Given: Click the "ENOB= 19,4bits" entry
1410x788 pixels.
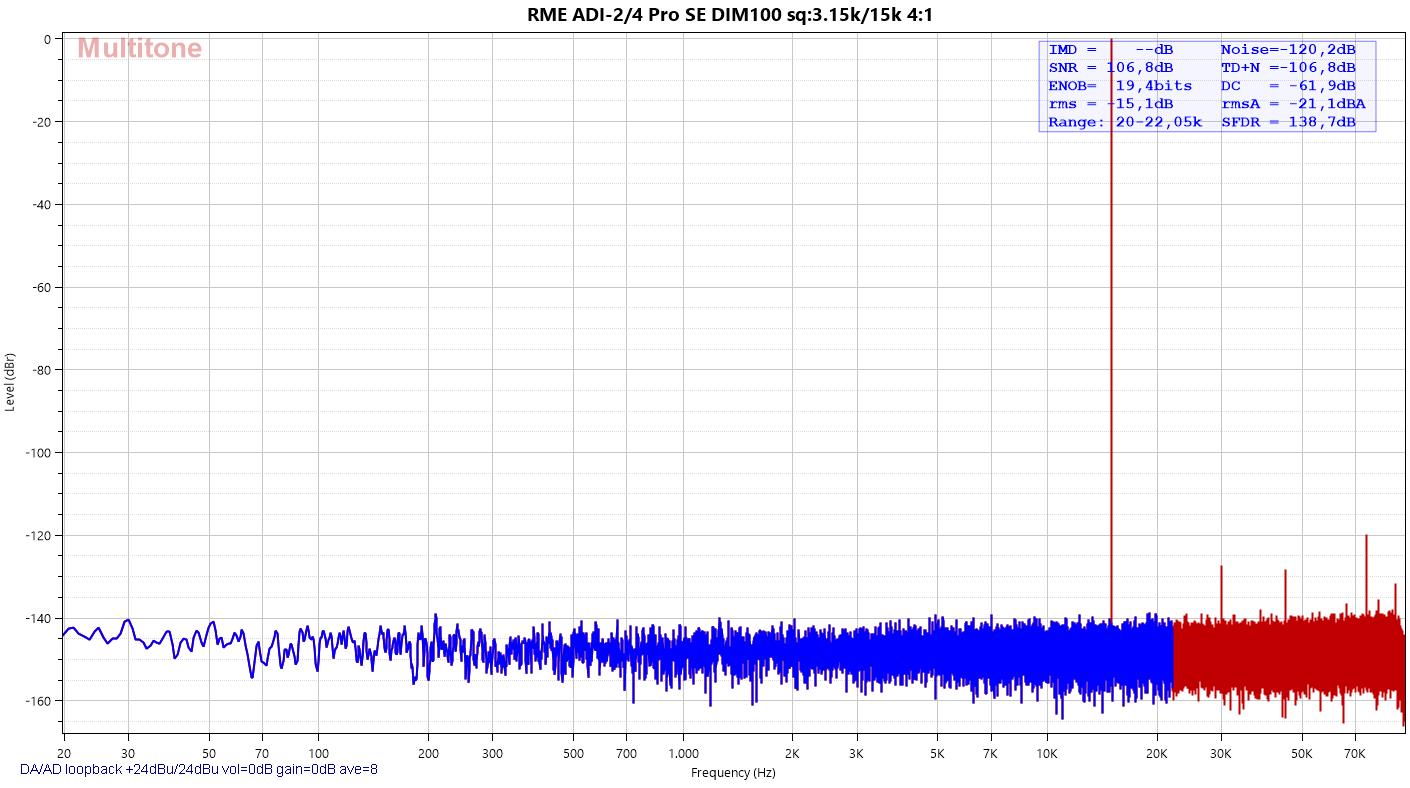Looking at the screenshot, I should pos(1120,85).
